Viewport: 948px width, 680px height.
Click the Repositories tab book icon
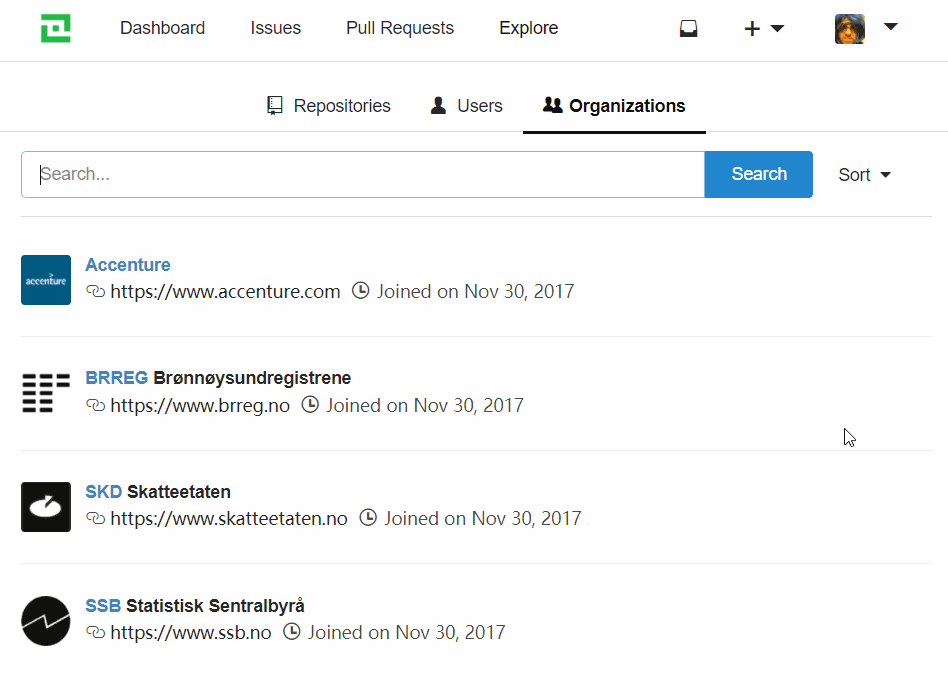click(x=274, y=106)
